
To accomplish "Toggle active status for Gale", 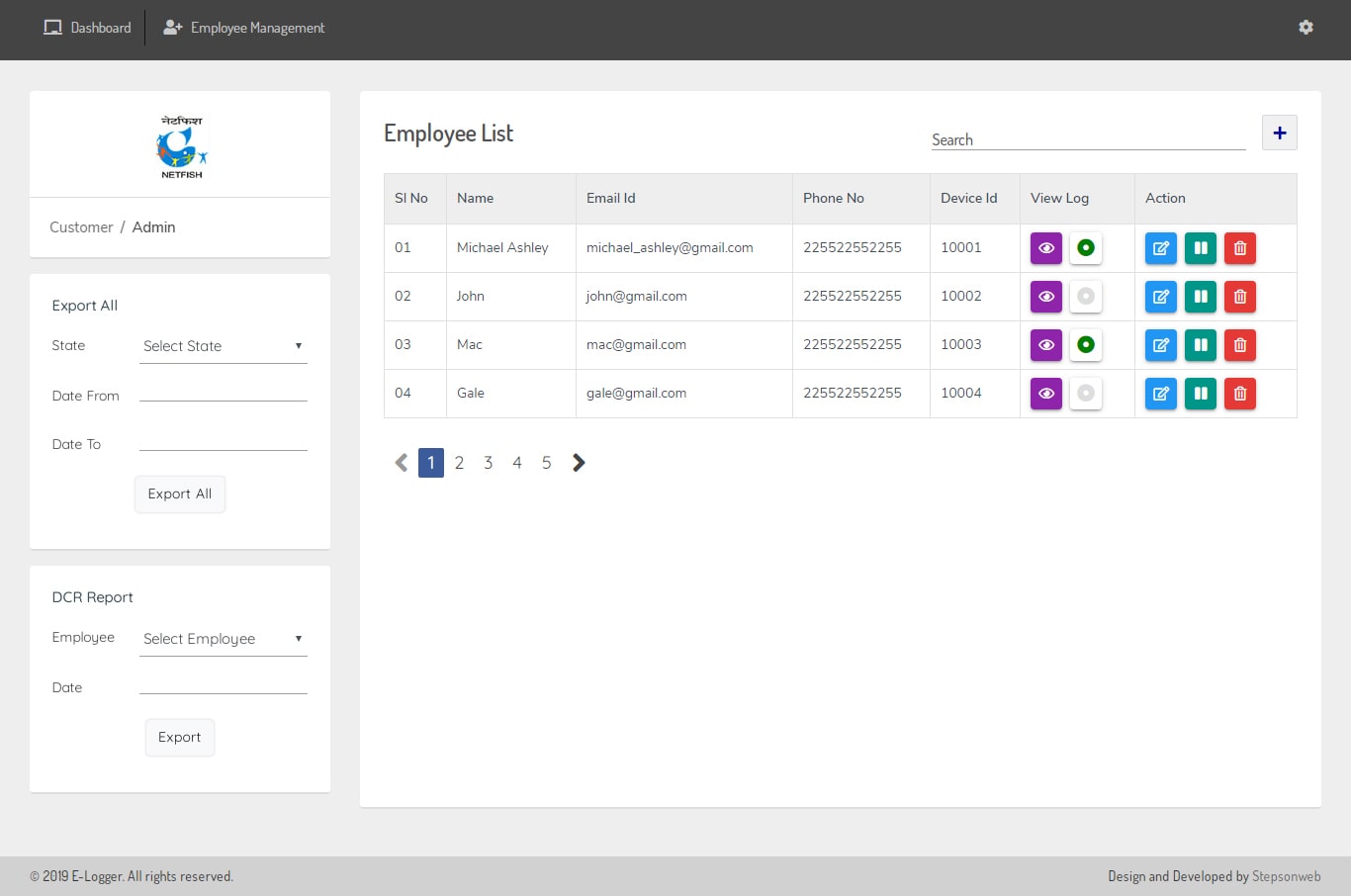I will [1086, 394].
